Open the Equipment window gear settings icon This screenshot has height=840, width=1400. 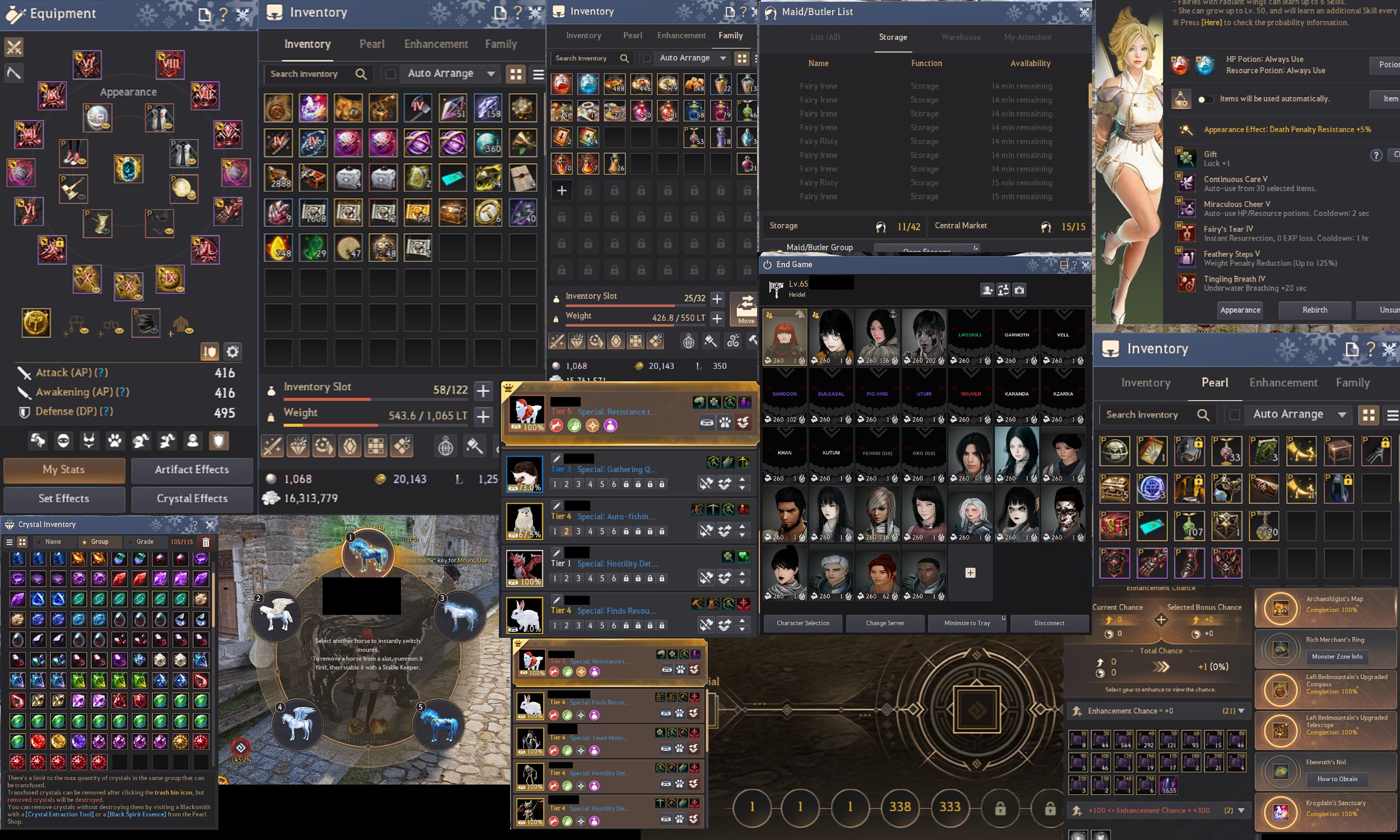click(232, 352)
